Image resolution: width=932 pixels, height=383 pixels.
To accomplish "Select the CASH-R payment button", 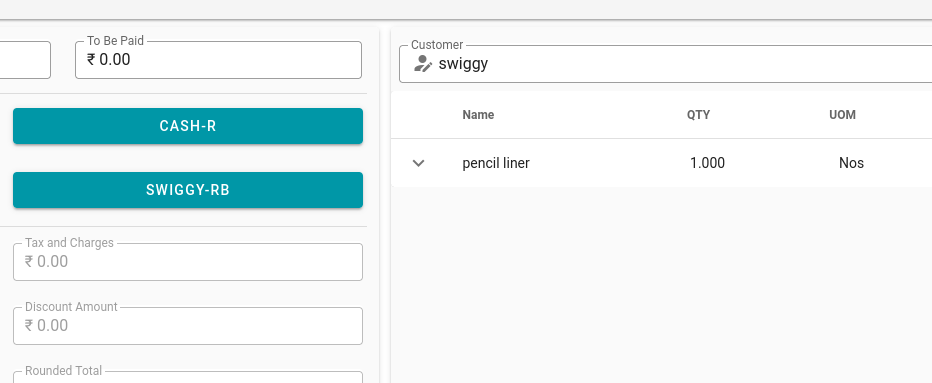I will (188, 126).
